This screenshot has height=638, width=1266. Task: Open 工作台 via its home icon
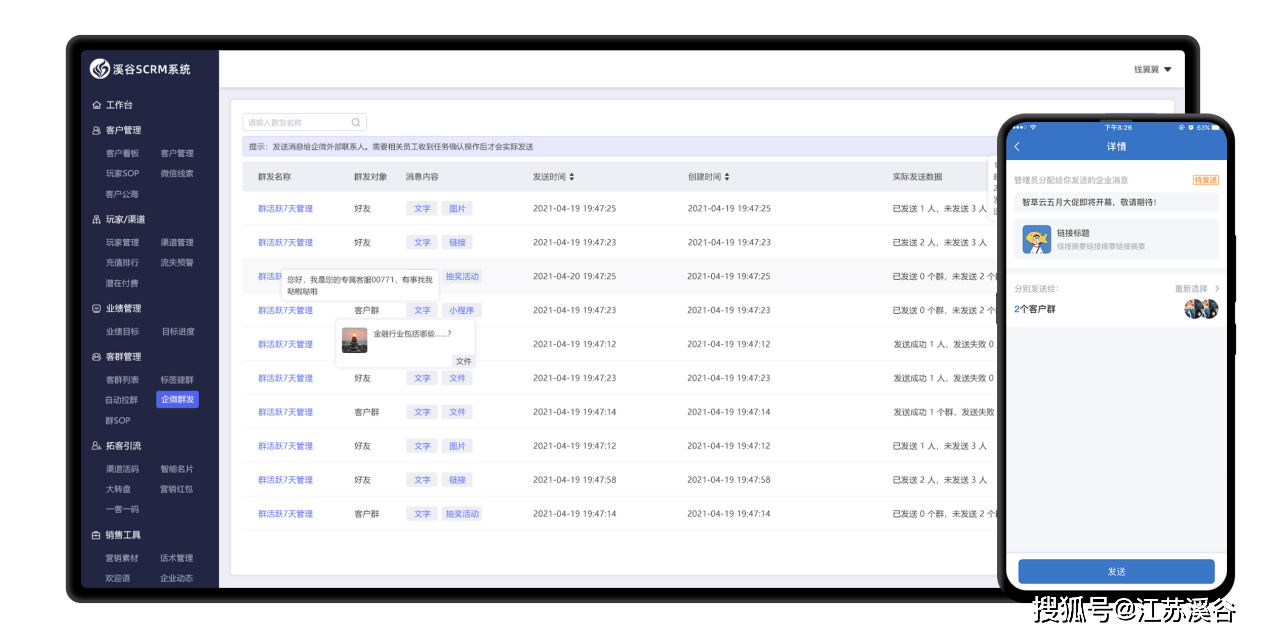96,105
